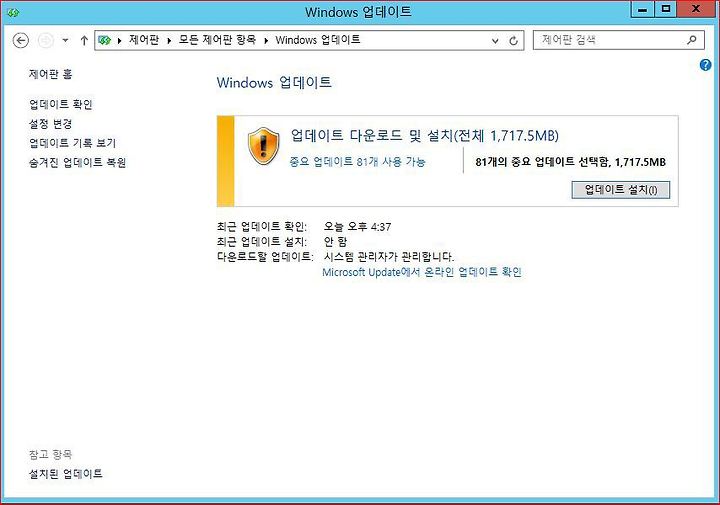Select 모든 제어판 항목 breadcrumb
The image size is (720, 505).
[217, 40]
